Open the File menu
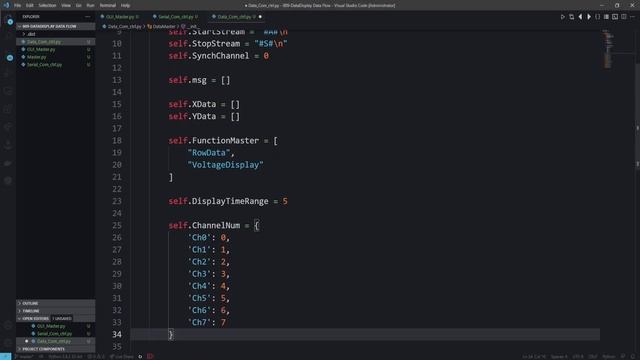 [18, 5]
